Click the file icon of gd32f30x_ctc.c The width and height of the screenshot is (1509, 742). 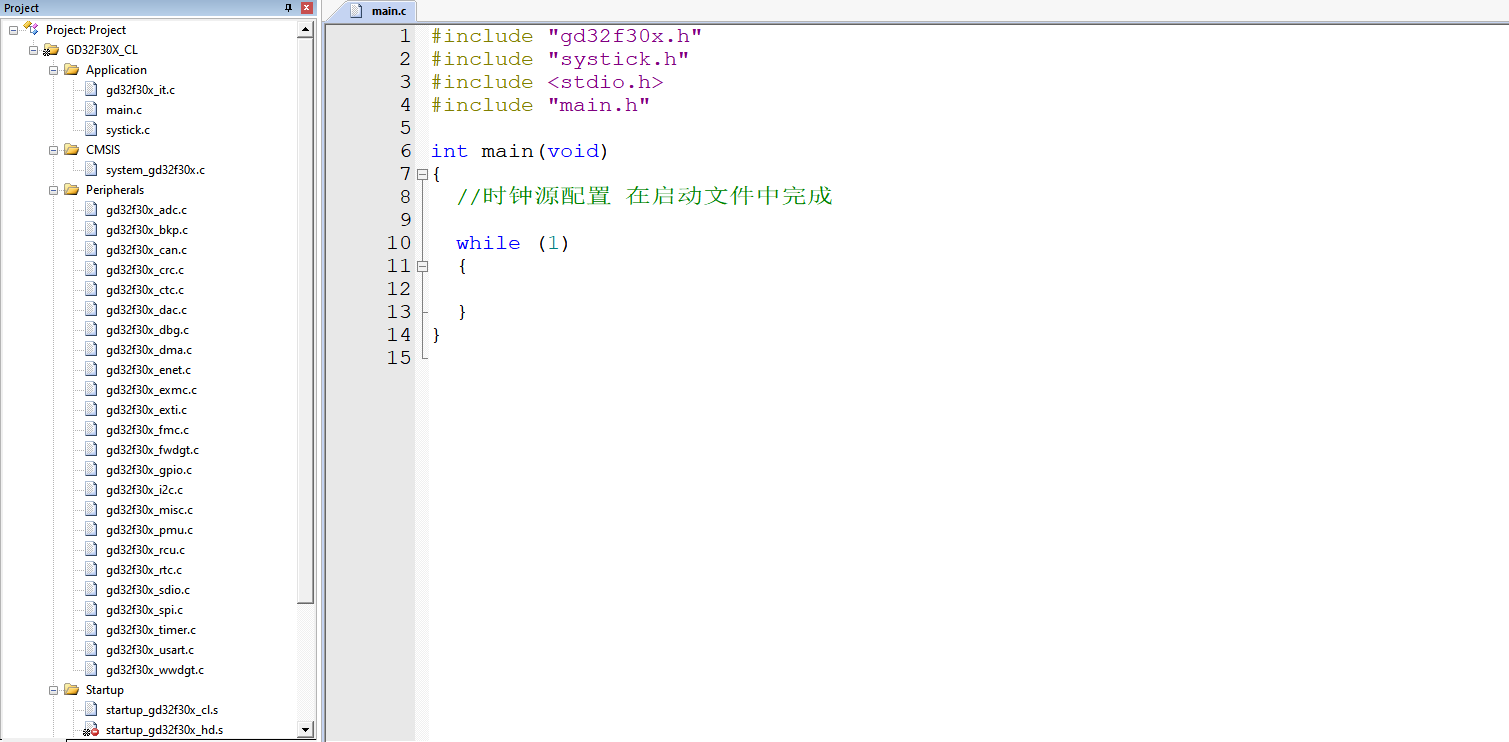coord(91,290)
